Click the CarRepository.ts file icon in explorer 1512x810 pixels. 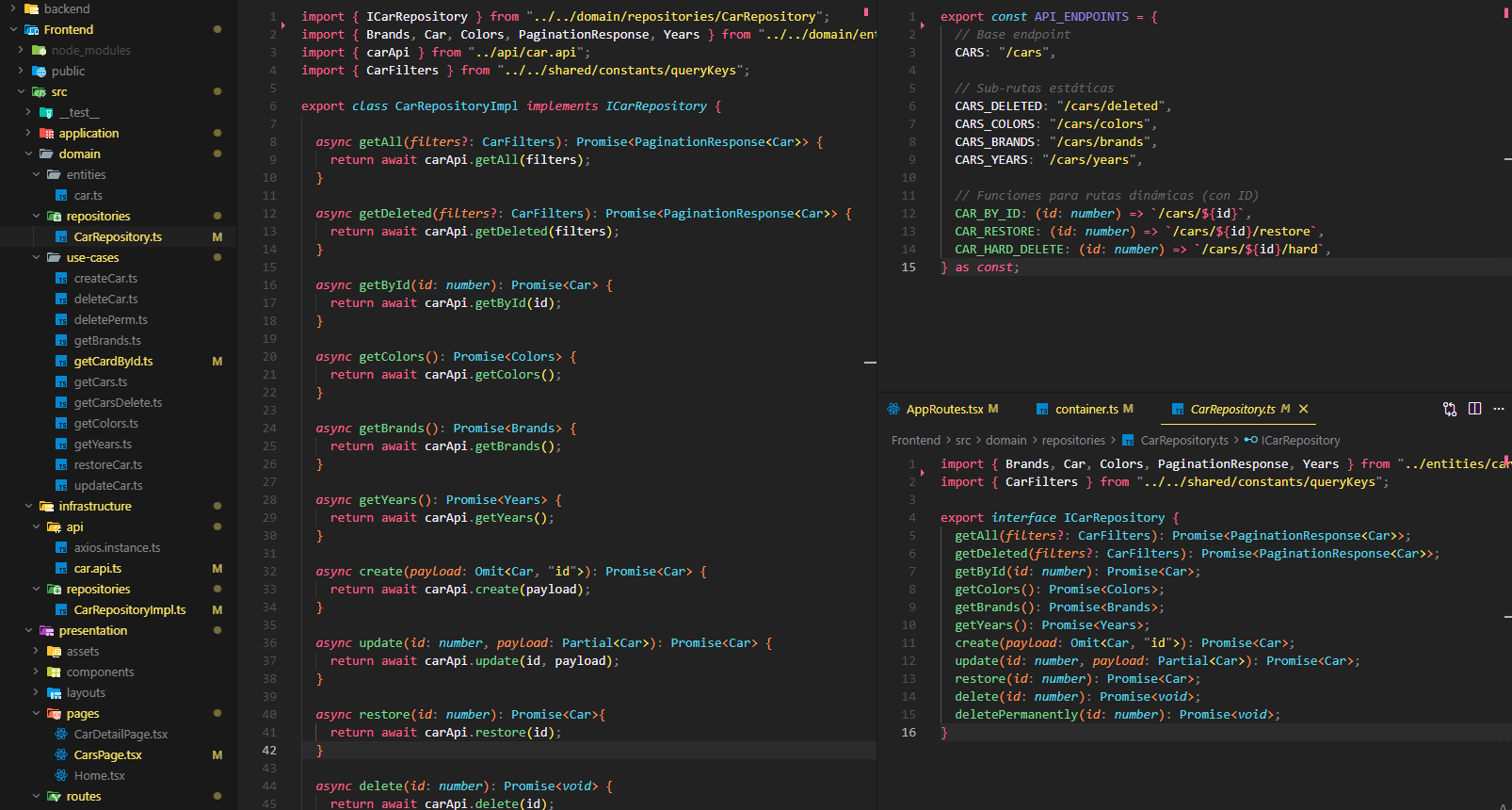[61, 237]
